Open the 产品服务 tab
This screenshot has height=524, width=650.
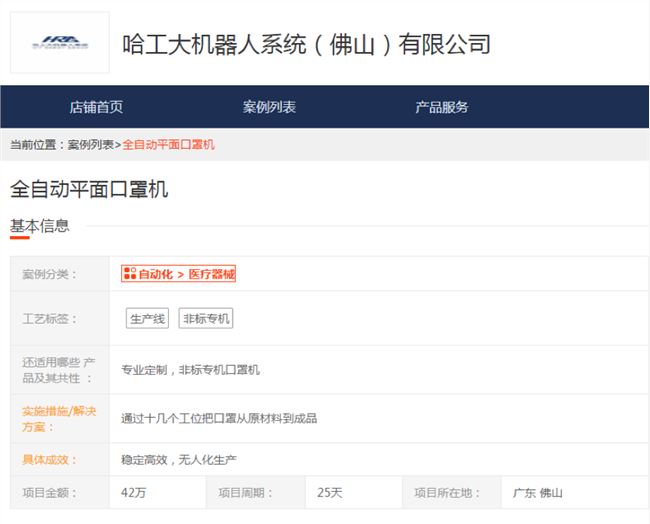coord(442,107)
